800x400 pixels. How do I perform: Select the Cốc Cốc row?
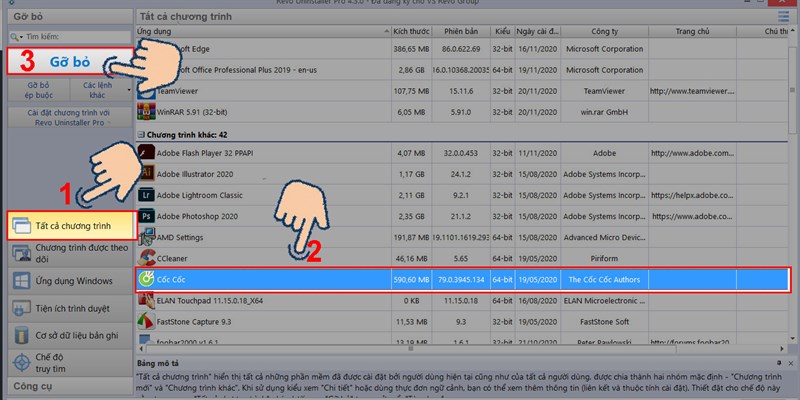click(462, 280)
